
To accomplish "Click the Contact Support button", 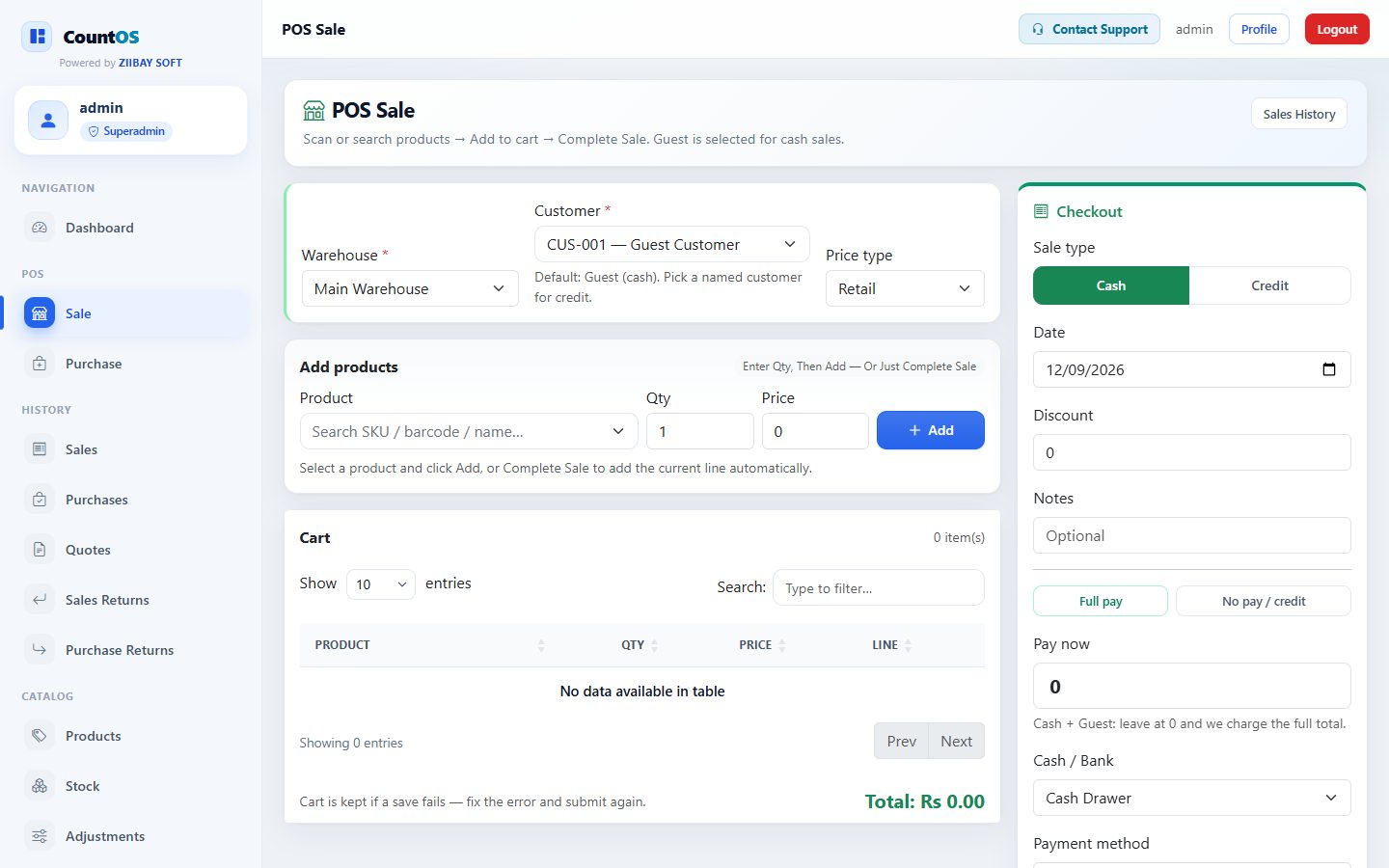I will click(1089, 29).
